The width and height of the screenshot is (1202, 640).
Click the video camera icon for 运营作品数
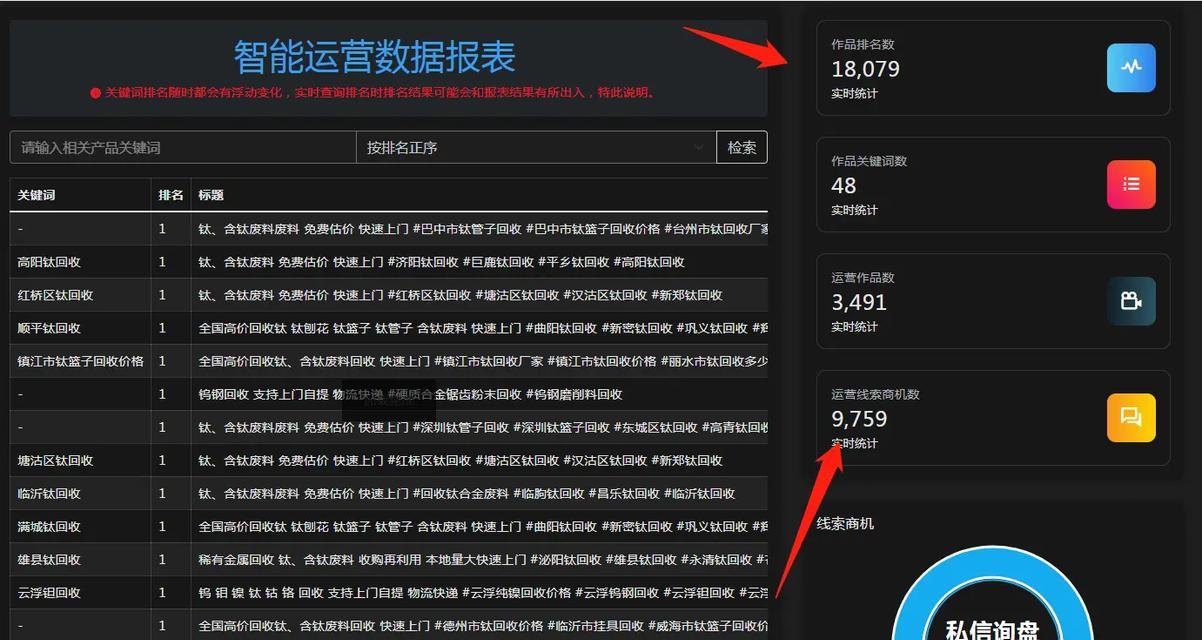(x=1131, y=301)
